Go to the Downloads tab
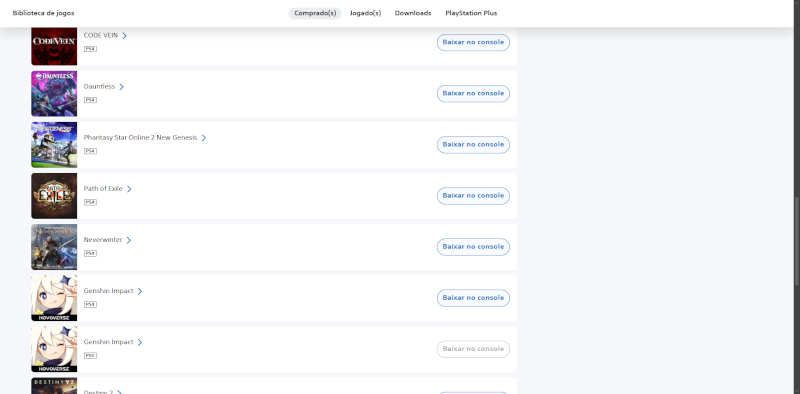This screenshot has width=800, height=394. (x=413, y=13)
